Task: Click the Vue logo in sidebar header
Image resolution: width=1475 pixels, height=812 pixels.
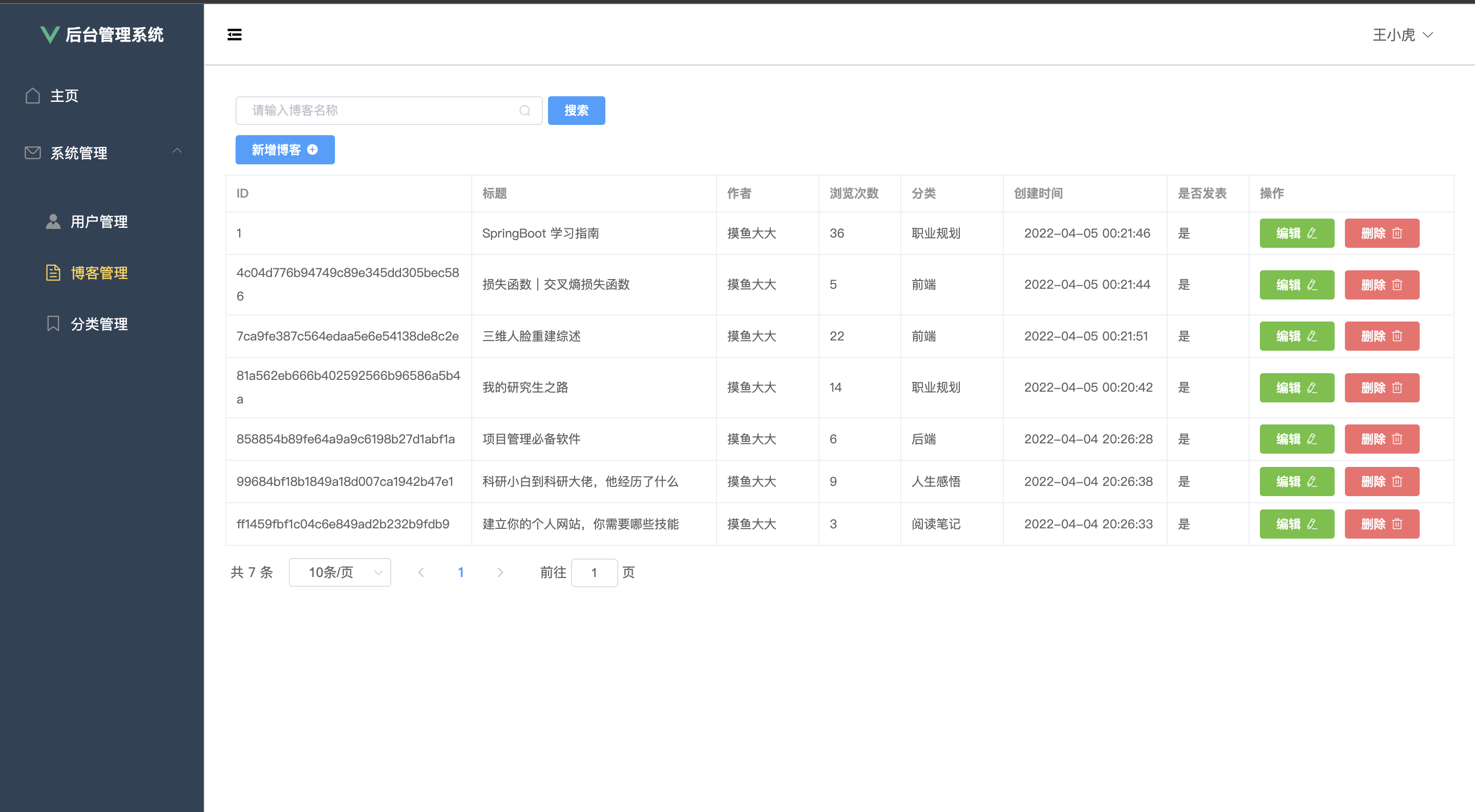Action: [x=50, y=35]
